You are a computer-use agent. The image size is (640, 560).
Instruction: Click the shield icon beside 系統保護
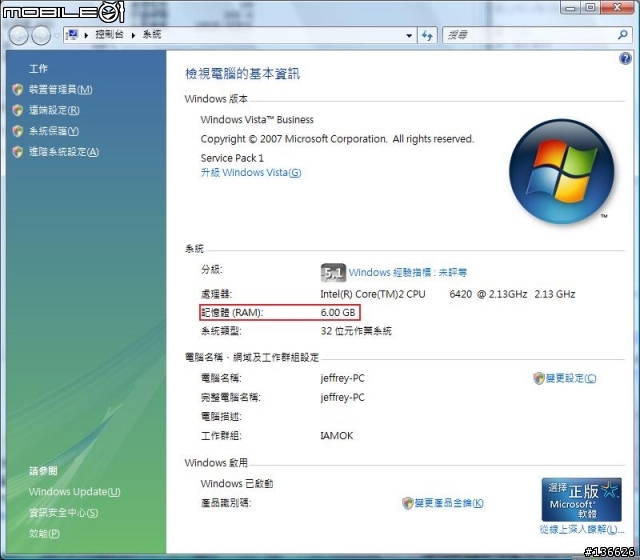18,131
